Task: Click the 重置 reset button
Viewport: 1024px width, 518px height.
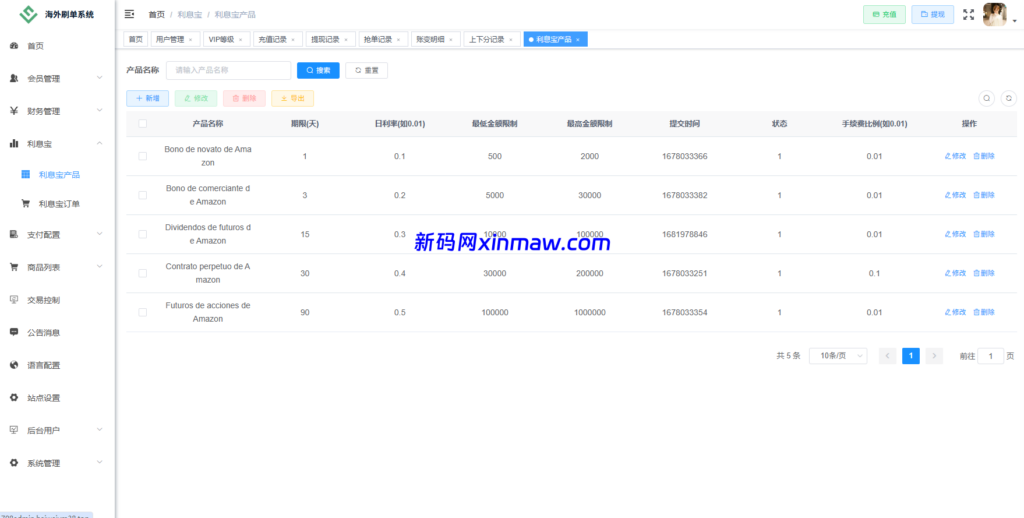Action: (366, 70)
